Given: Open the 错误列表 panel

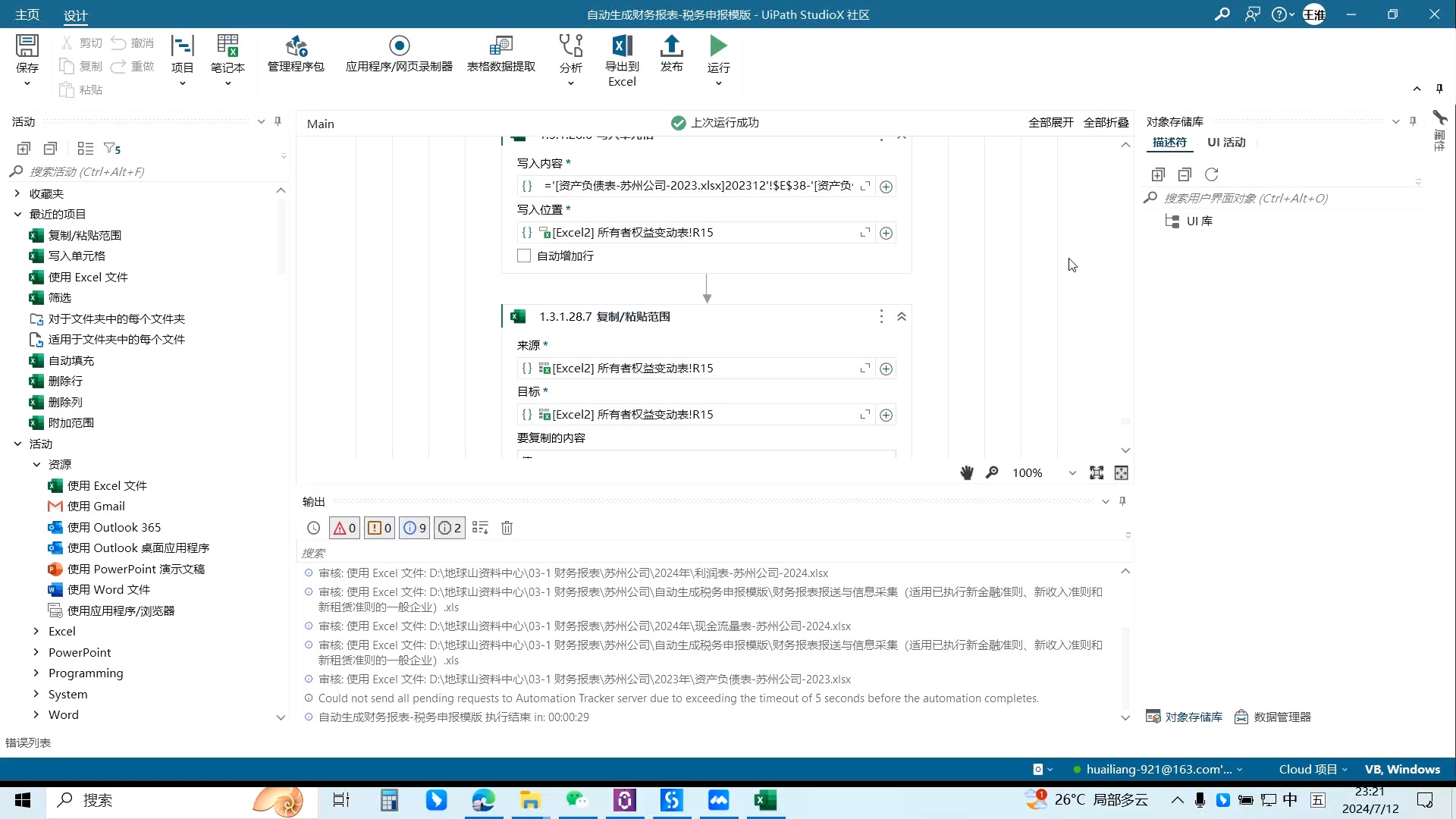Looking at the screenshot, I should 28,742.
